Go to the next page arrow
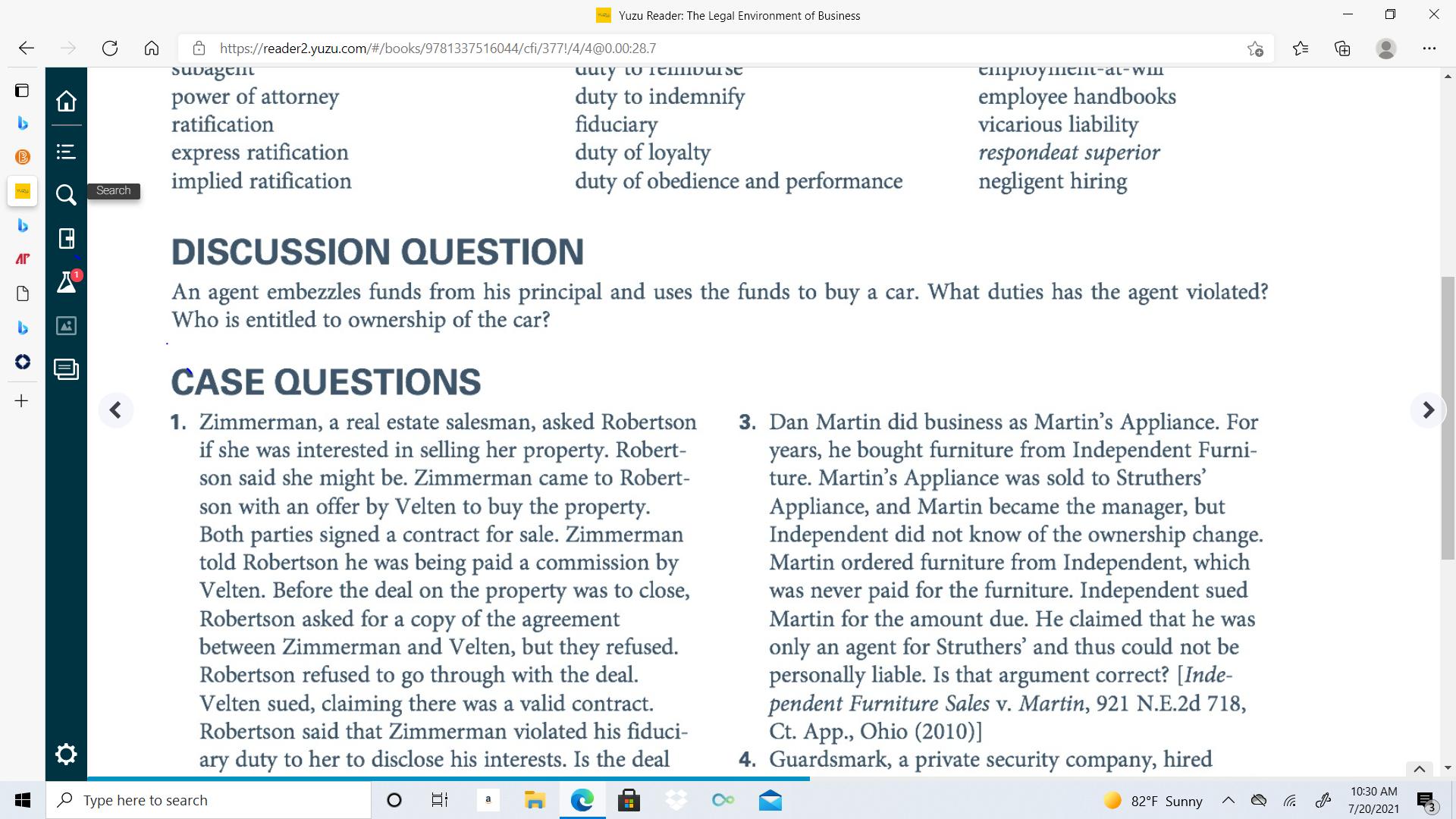The width and height of the screenshot is (1456, 819). coord(1428,410)
